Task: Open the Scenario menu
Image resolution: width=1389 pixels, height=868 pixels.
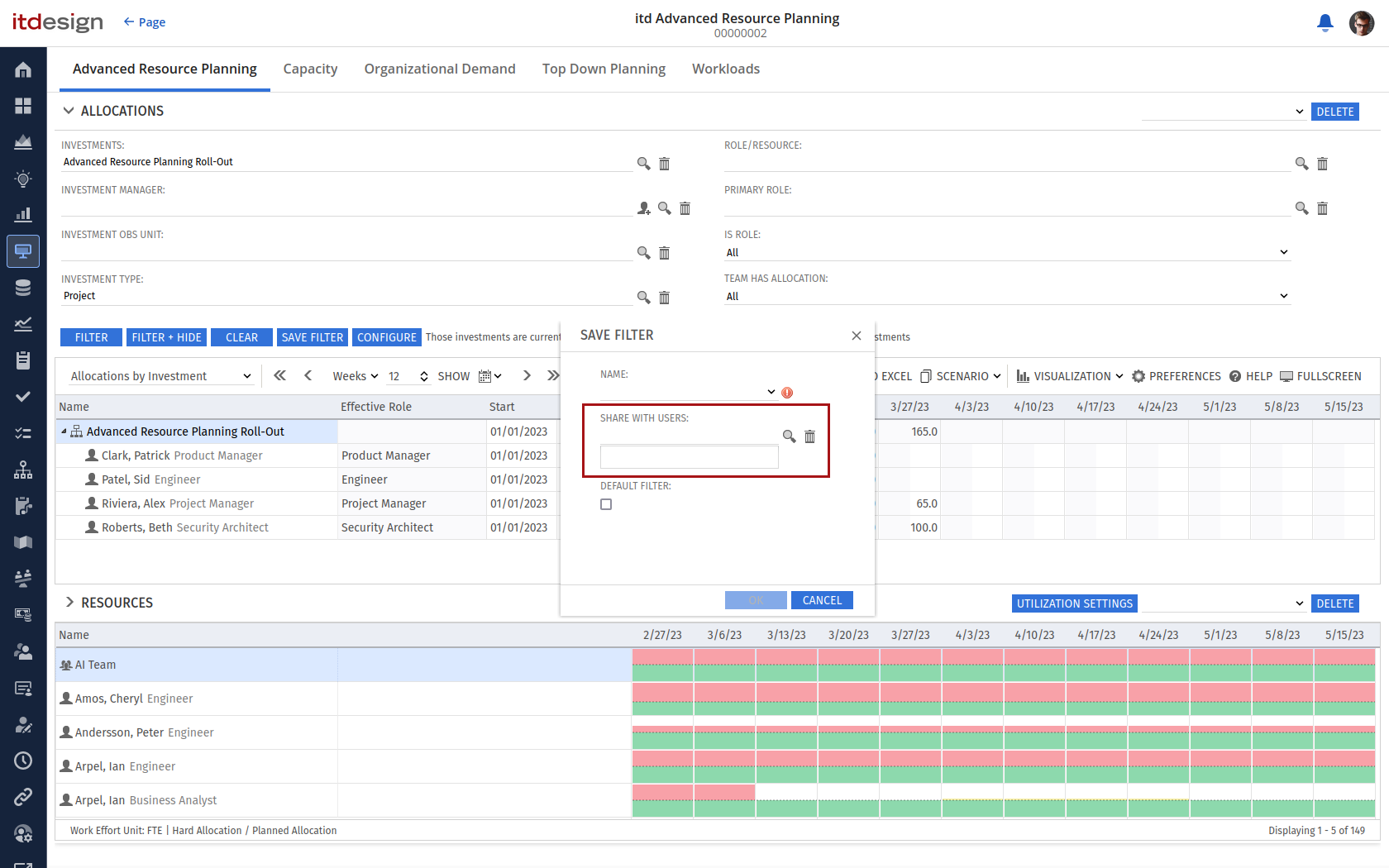Action: click(x=961, y=376)
